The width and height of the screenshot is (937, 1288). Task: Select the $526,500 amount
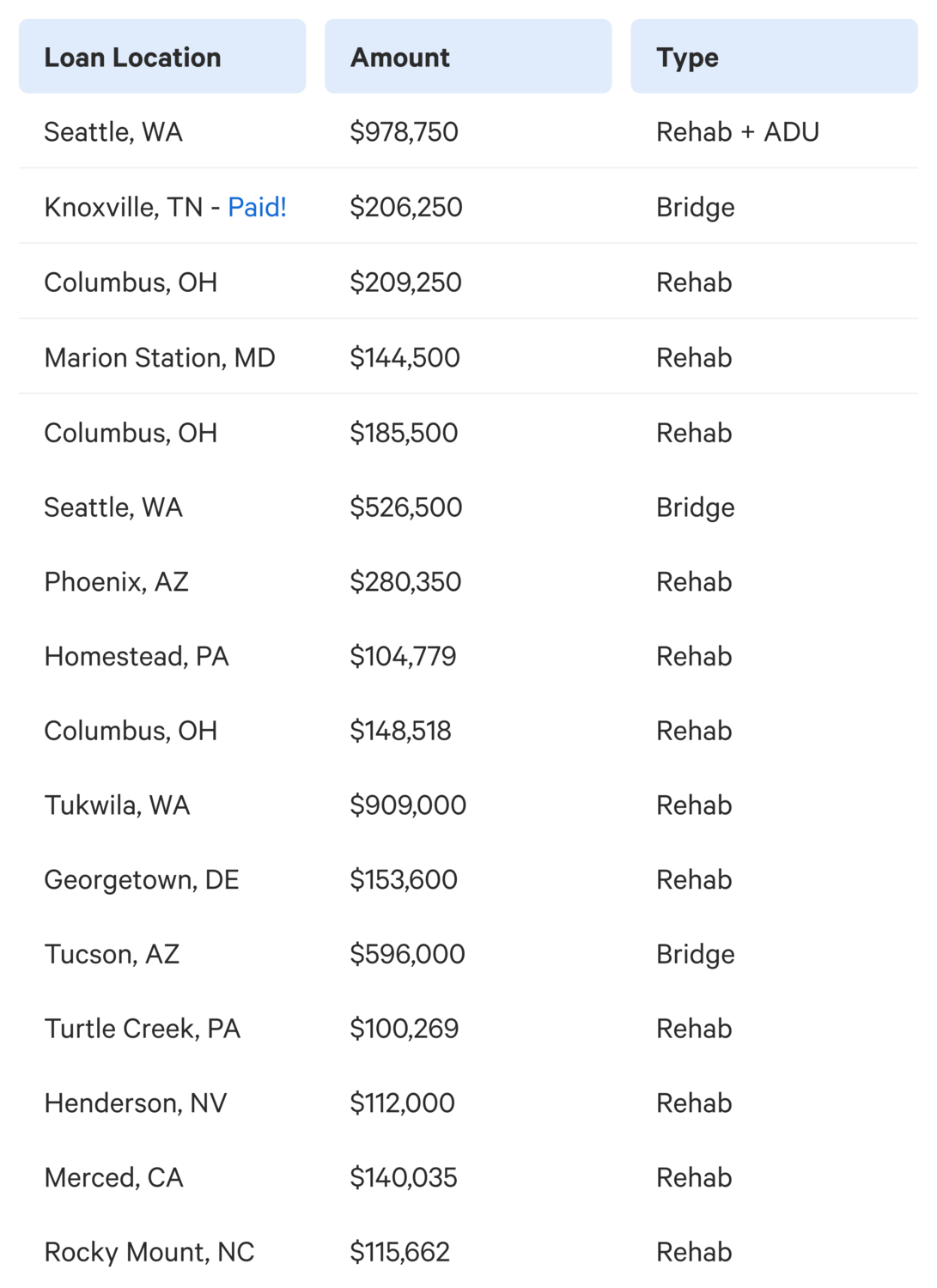click(x=405, y=507)
